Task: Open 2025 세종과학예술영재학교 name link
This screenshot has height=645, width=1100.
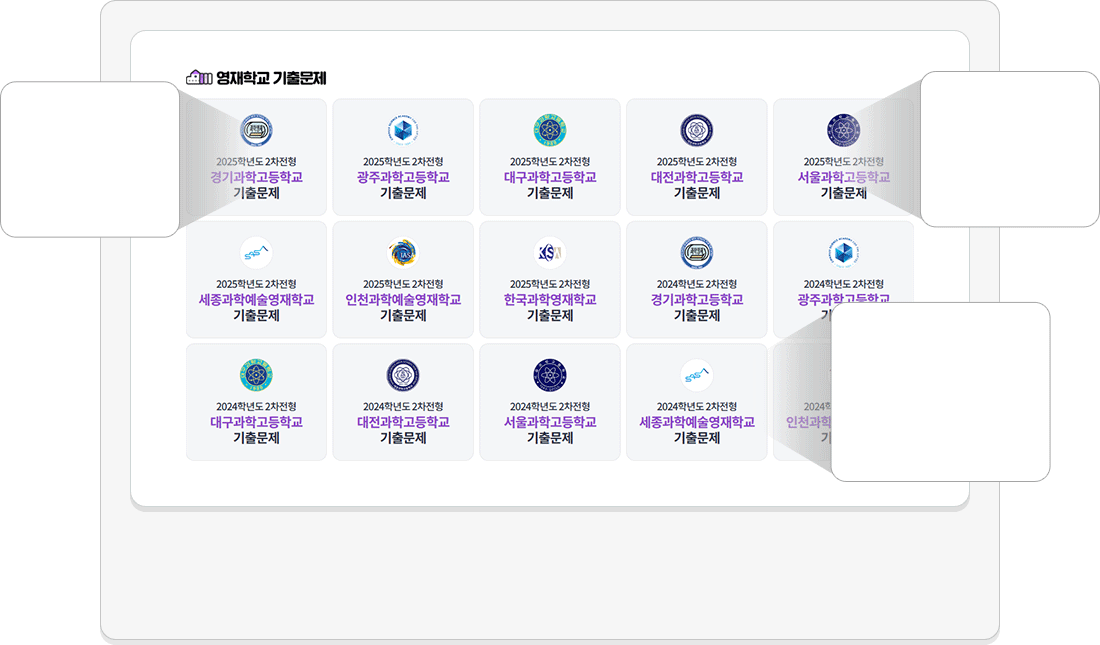Action: tap(256, 300)
